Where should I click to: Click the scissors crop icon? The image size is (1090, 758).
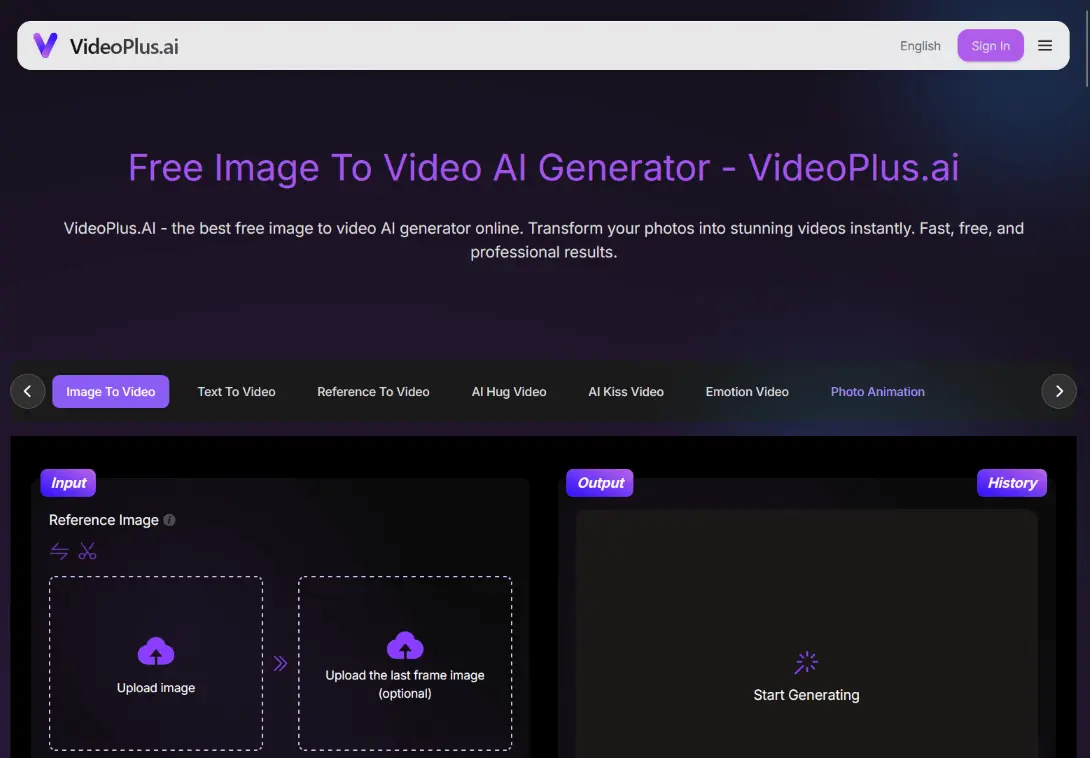pyautogui.click(x=88, y=551)
